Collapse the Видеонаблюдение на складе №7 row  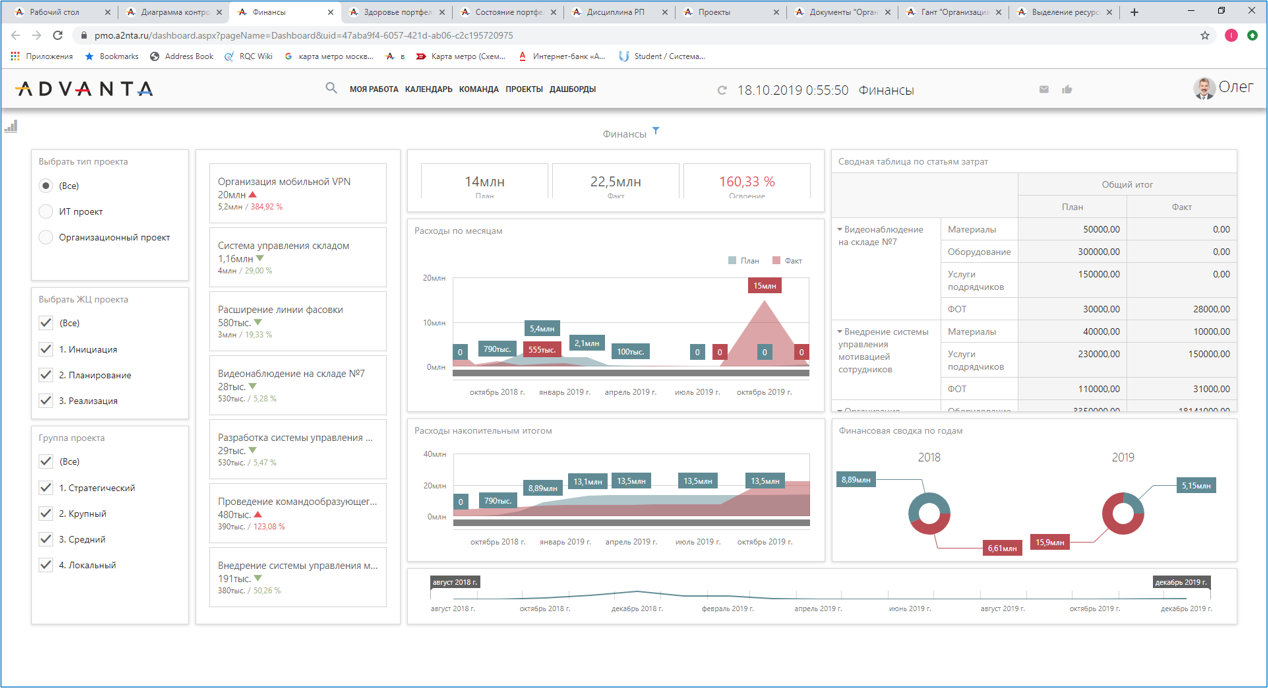tap(840, 230)
